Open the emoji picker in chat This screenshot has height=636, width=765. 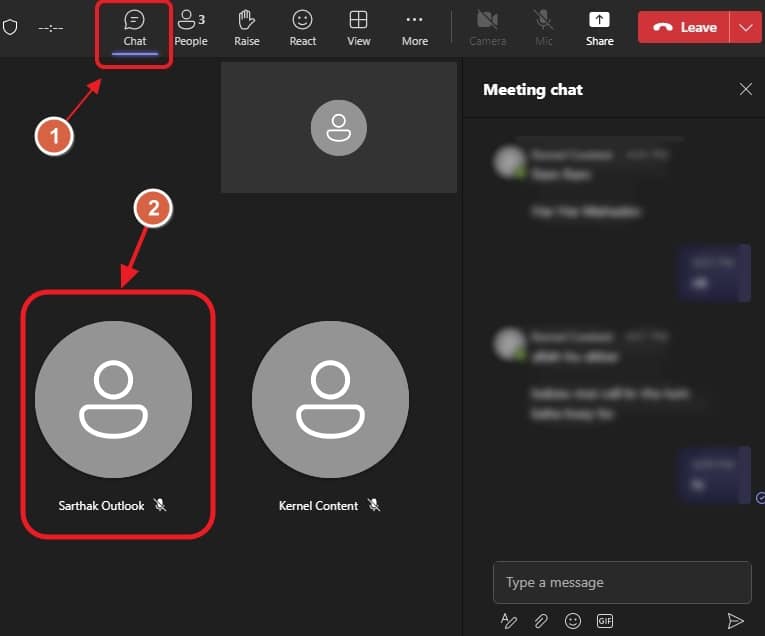pos(573,621)
